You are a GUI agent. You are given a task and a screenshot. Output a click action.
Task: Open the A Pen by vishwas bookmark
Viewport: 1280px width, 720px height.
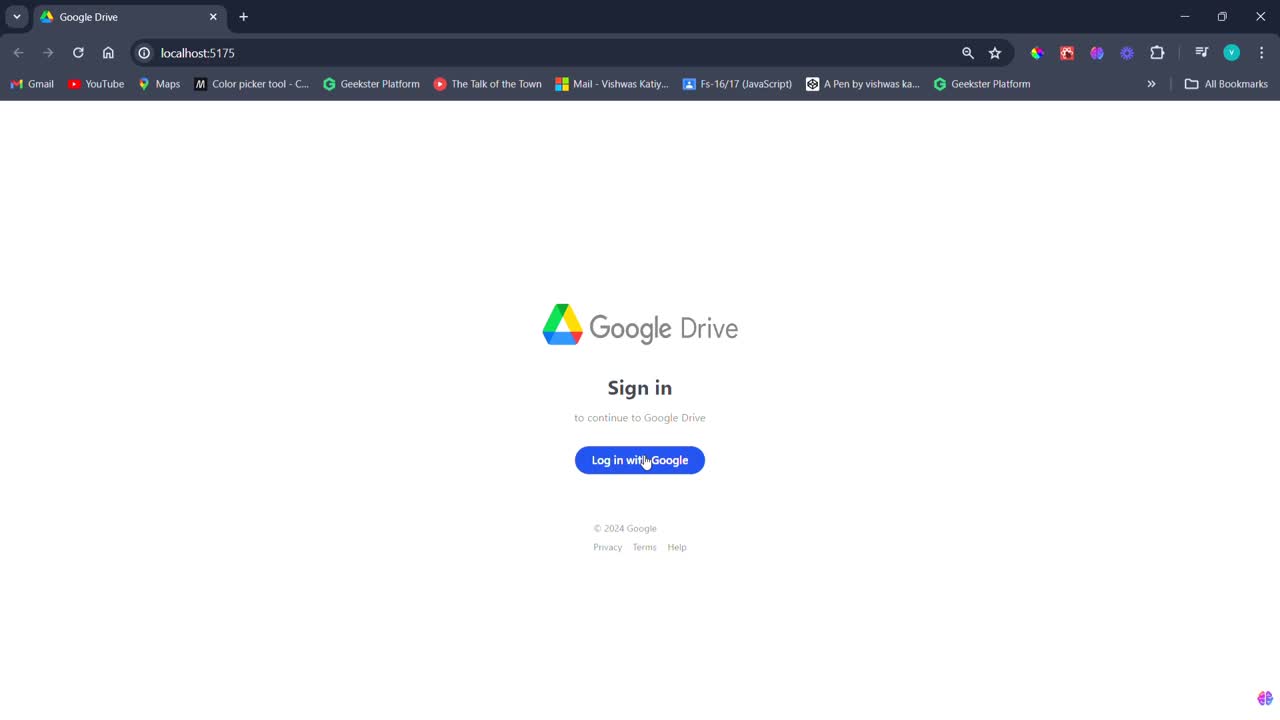(863, 84)
